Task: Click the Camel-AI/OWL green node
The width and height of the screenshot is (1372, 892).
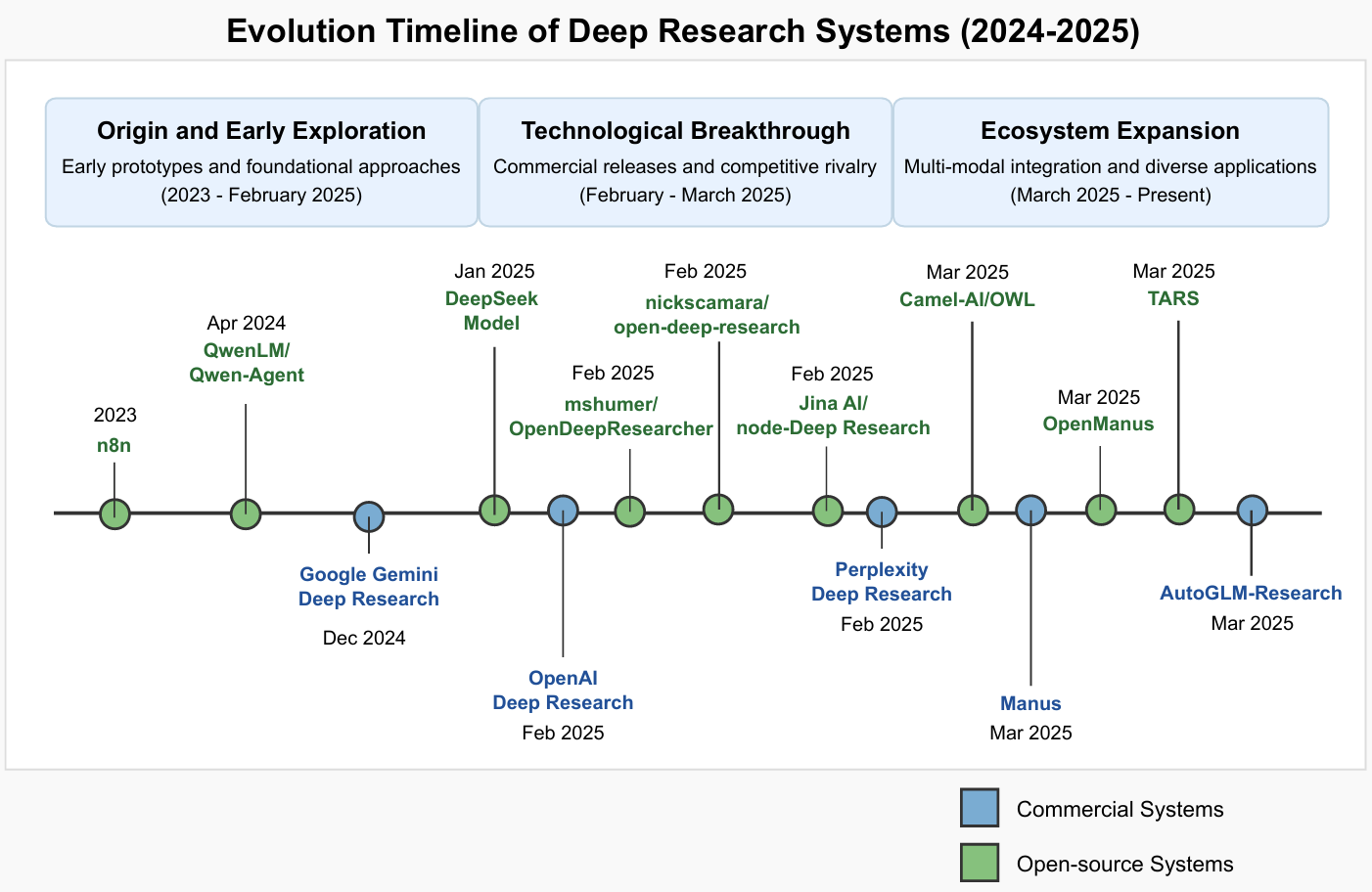Action: tap(973, 510)
